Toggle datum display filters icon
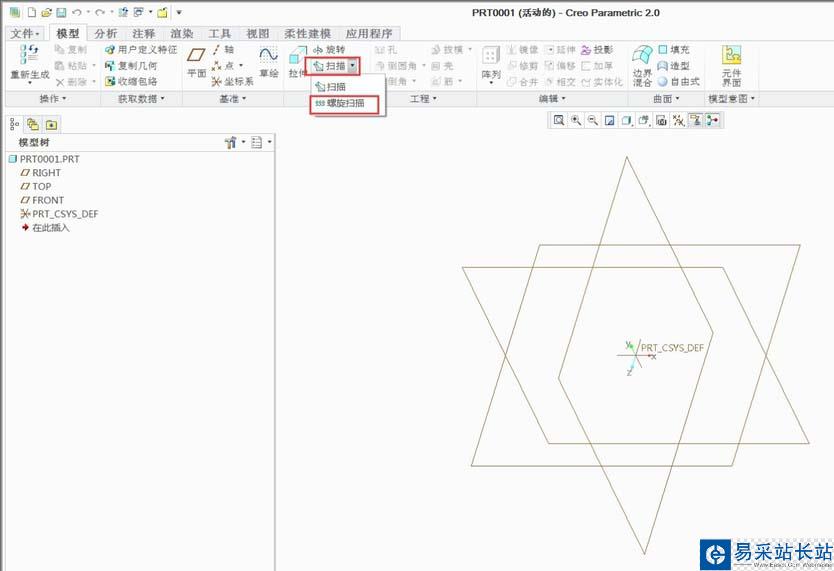This screenshot has height=571, width=834. [x=678, y=120]
